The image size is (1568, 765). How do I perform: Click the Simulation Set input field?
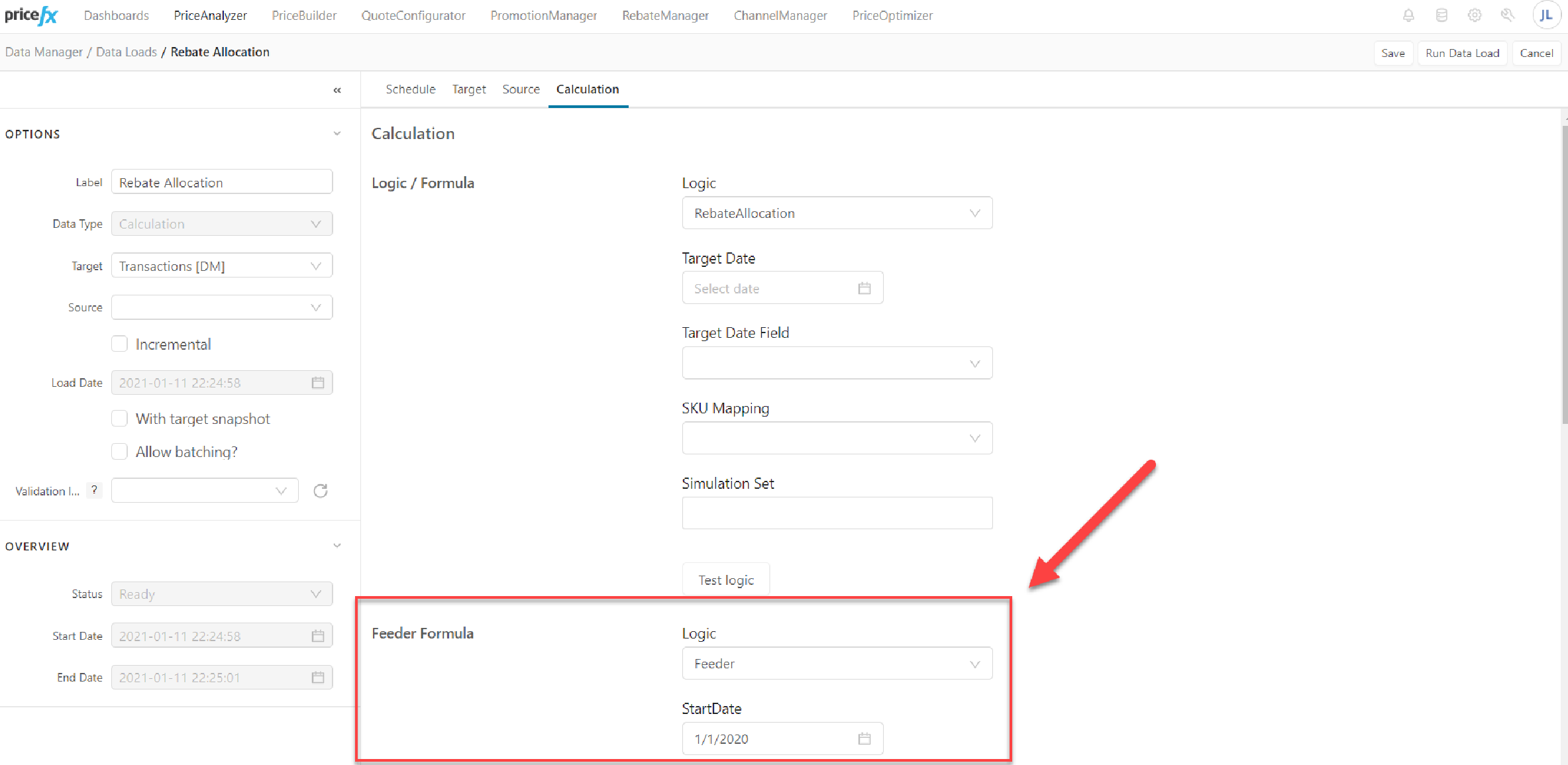pyautogui.click(x=837, y=513)
